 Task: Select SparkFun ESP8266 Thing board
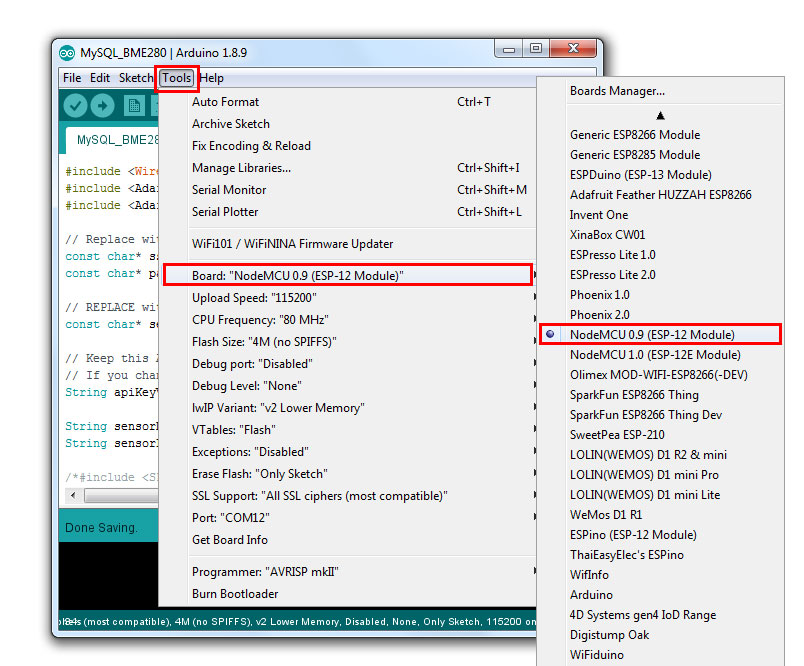660,395
